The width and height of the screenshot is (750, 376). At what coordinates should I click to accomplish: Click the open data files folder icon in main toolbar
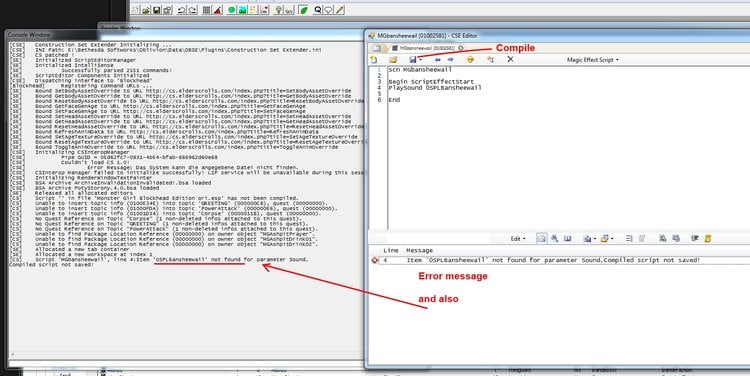(x=146, y=10)
